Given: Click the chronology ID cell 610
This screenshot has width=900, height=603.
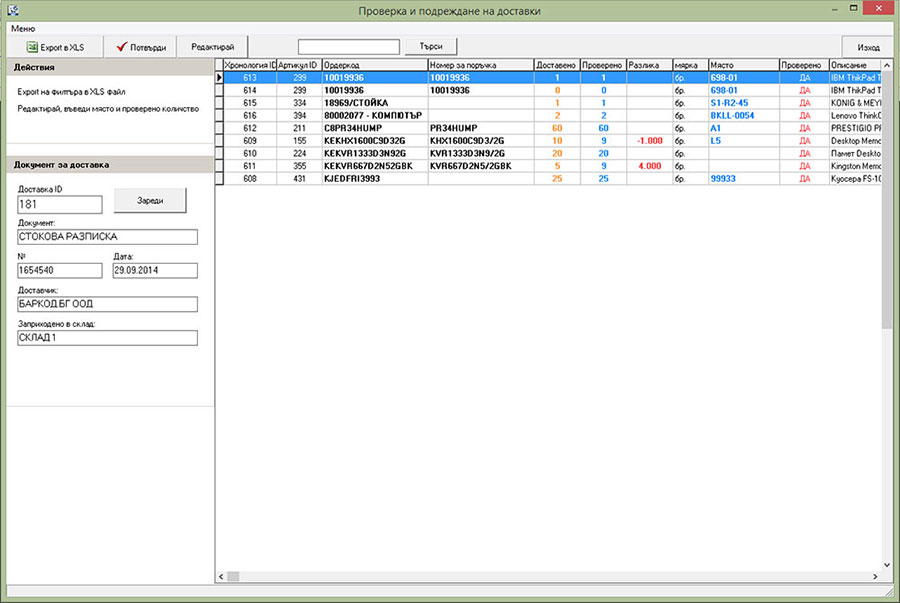Looking at the screenshot, I should coord(250,153).
